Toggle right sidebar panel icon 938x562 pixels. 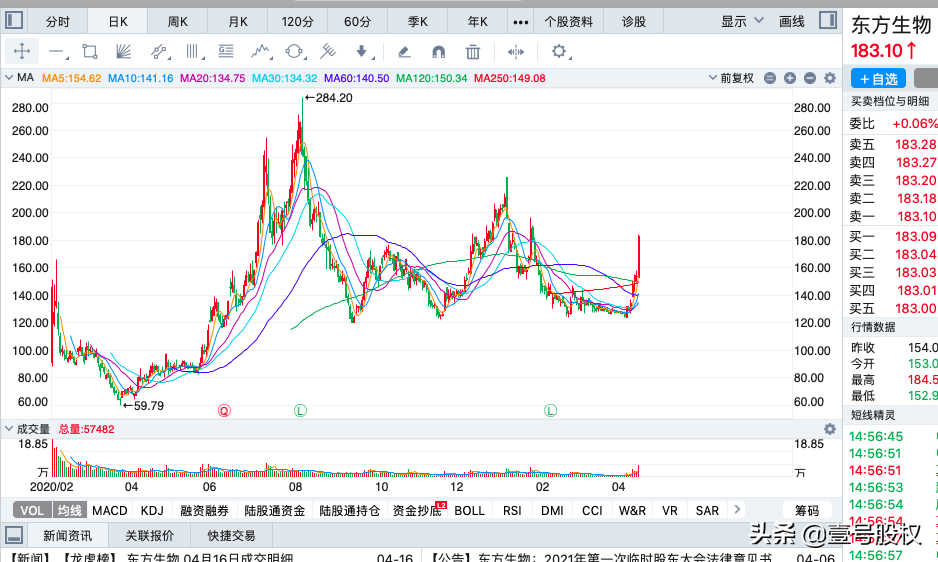(828, 20)
